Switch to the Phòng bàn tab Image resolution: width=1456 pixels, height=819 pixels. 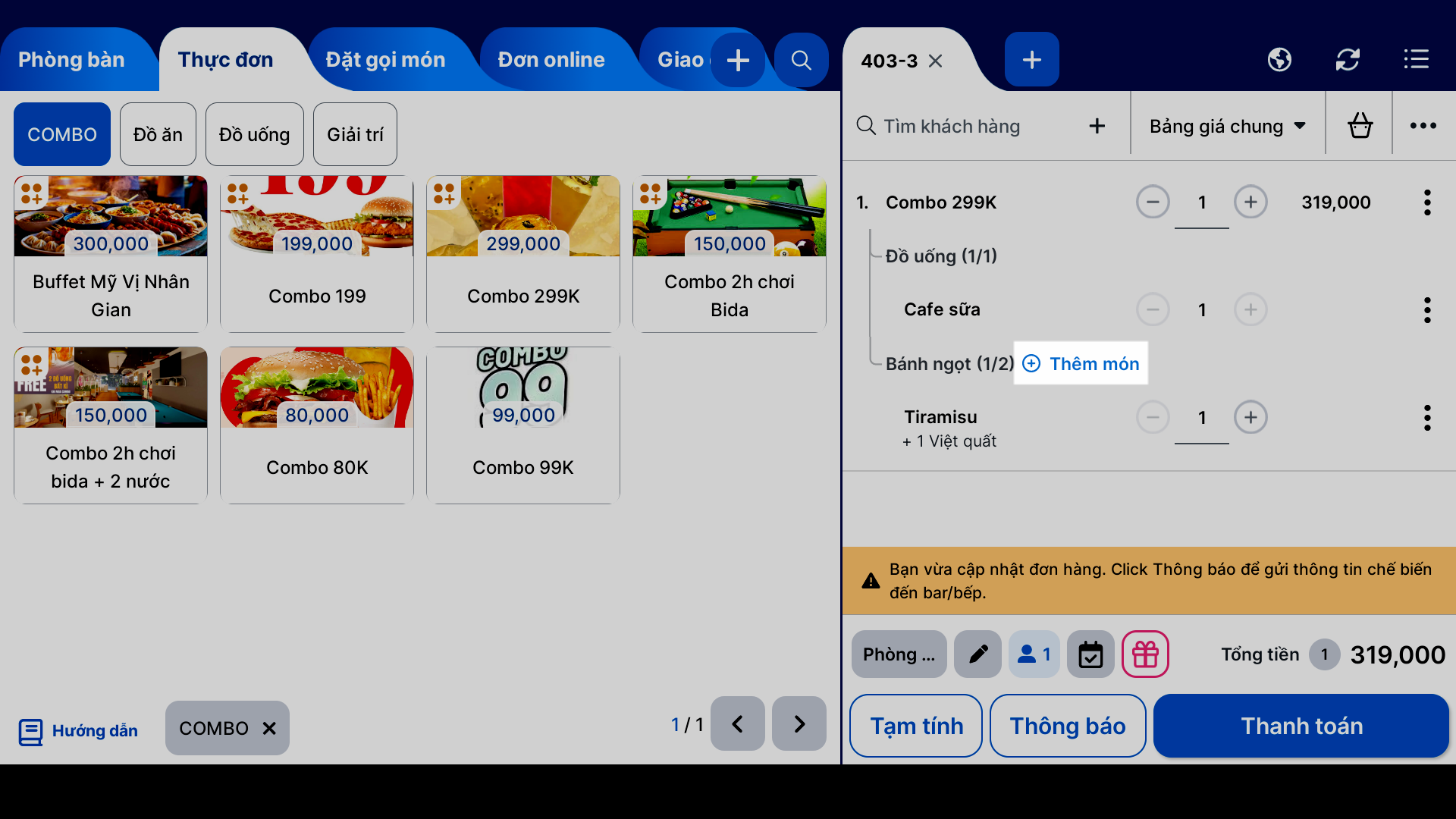point(71,60)
